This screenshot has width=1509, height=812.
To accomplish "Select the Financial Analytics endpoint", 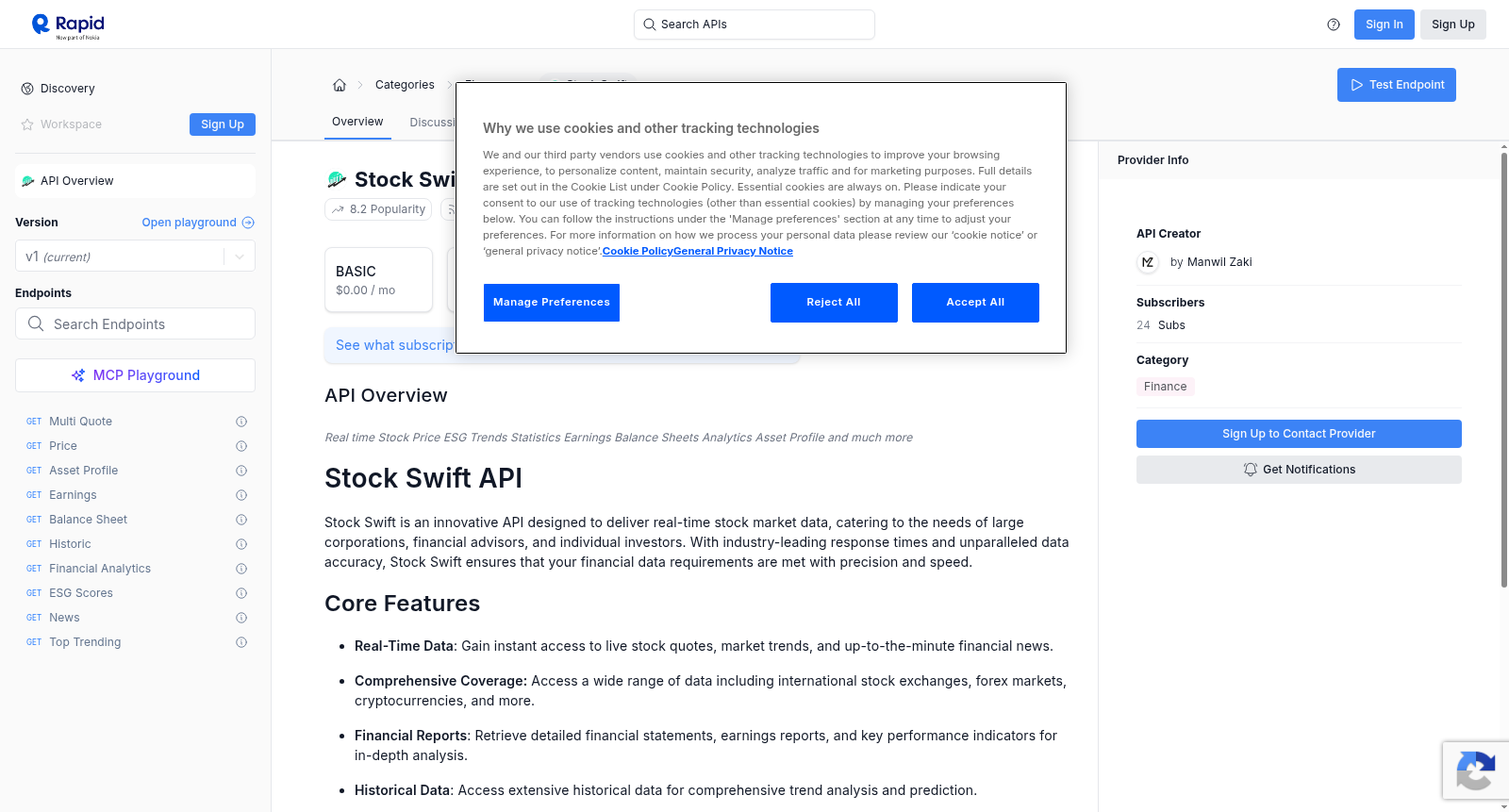I will [100, 569].
